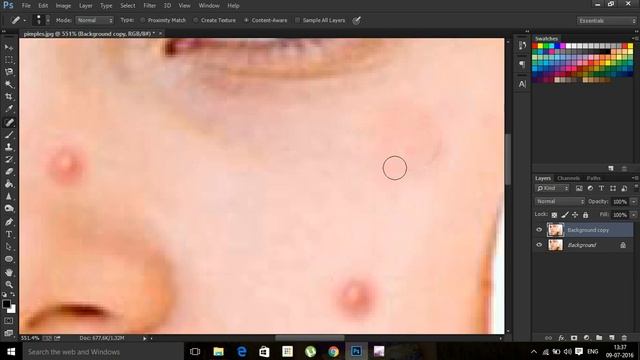
Task: Select the Eyedropper tool
Action: coord(9,109)
